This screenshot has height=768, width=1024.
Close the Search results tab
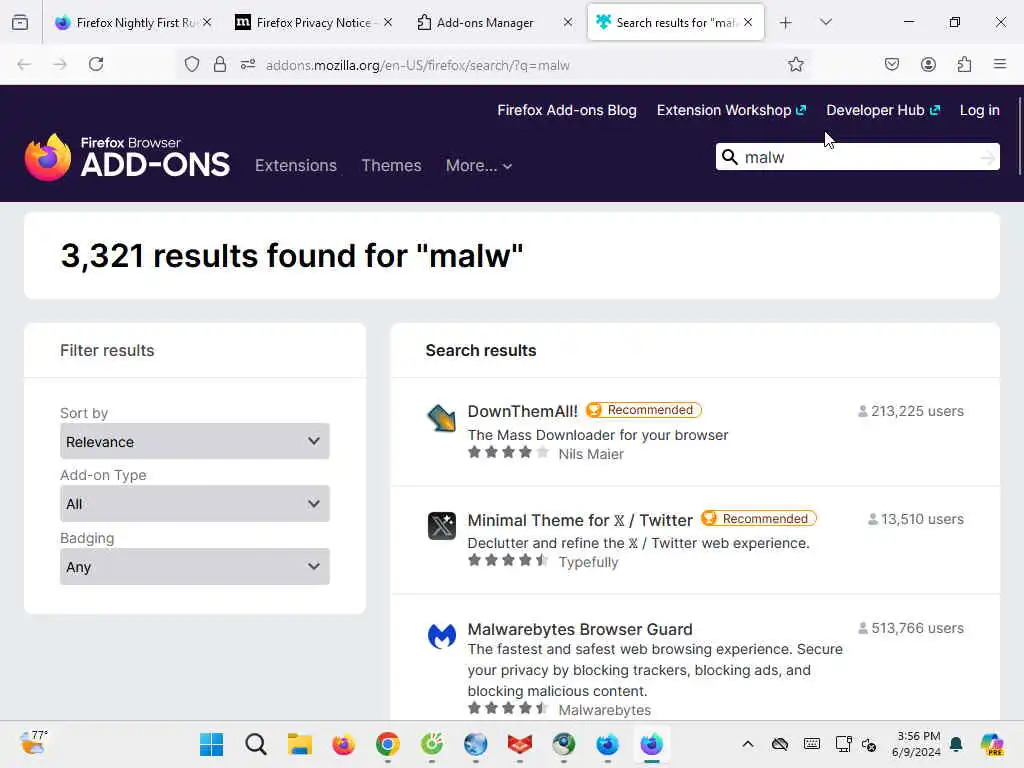pos(748,22)
